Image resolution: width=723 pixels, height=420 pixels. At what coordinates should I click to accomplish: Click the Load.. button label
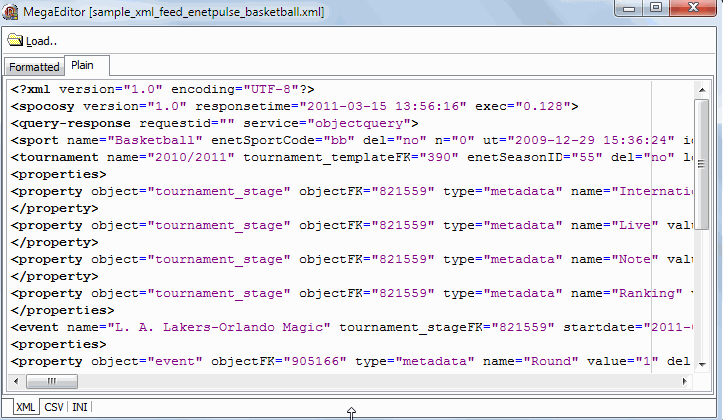[x=41, y=41]
